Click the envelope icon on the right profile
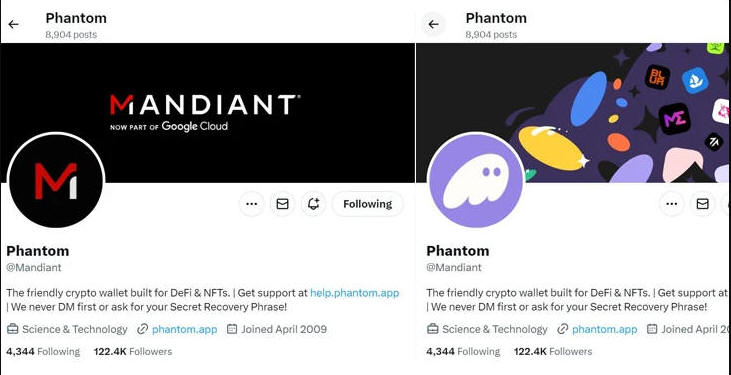This screenshot has height=375, width=731. 703,204
